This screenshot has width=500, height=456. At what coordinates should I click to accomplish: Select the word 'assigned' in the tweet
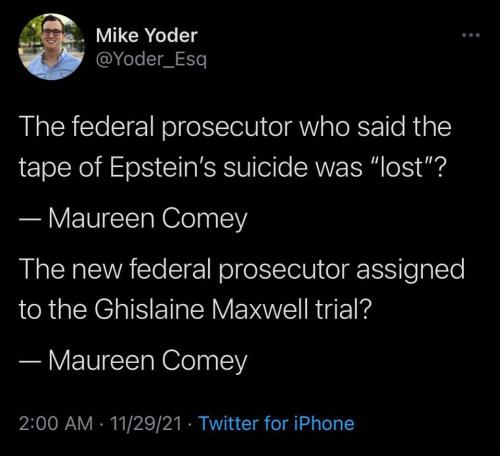pos(410,270)
